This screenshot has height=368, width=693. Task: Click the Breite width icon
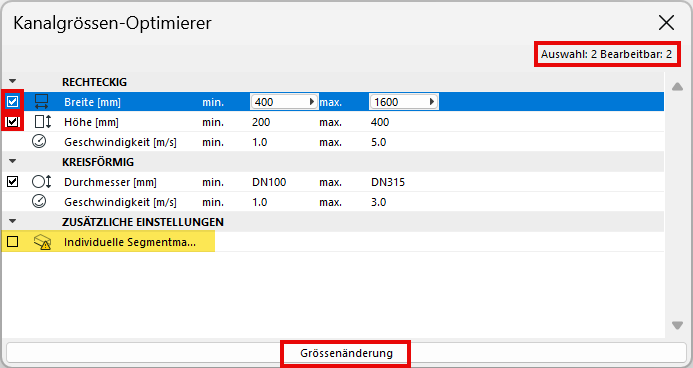tap(42, 102)
